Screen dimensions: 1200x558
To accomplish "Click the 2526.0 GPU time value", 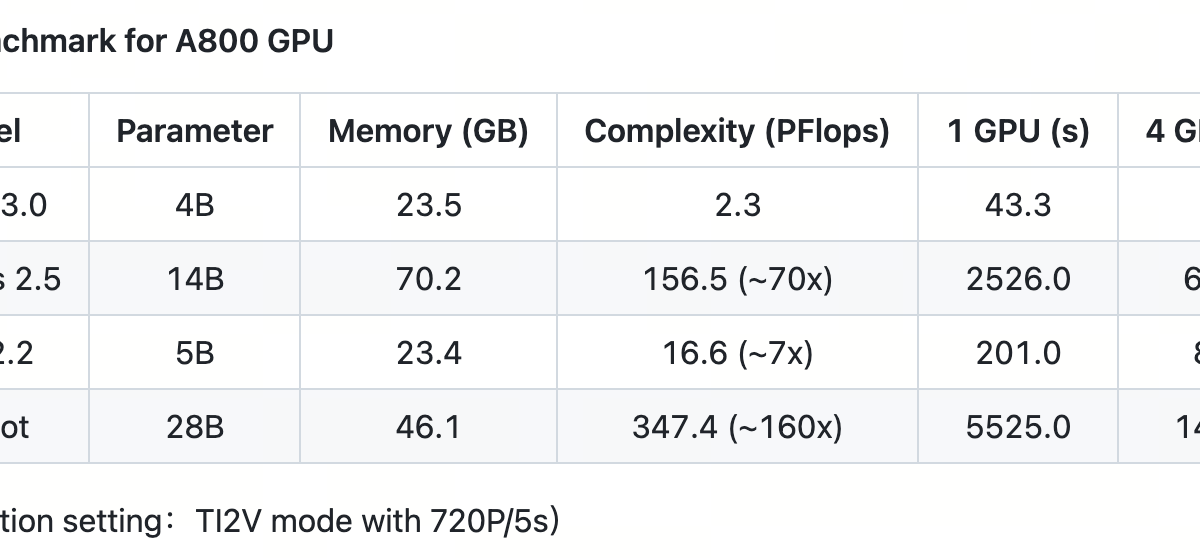I will [x=1018, y=279].
